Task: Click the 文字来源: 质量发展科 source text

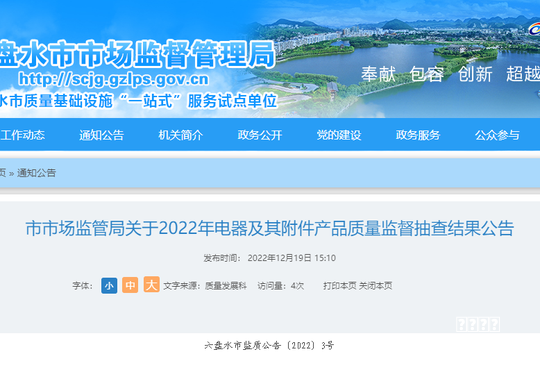Action: coord(205,286)
